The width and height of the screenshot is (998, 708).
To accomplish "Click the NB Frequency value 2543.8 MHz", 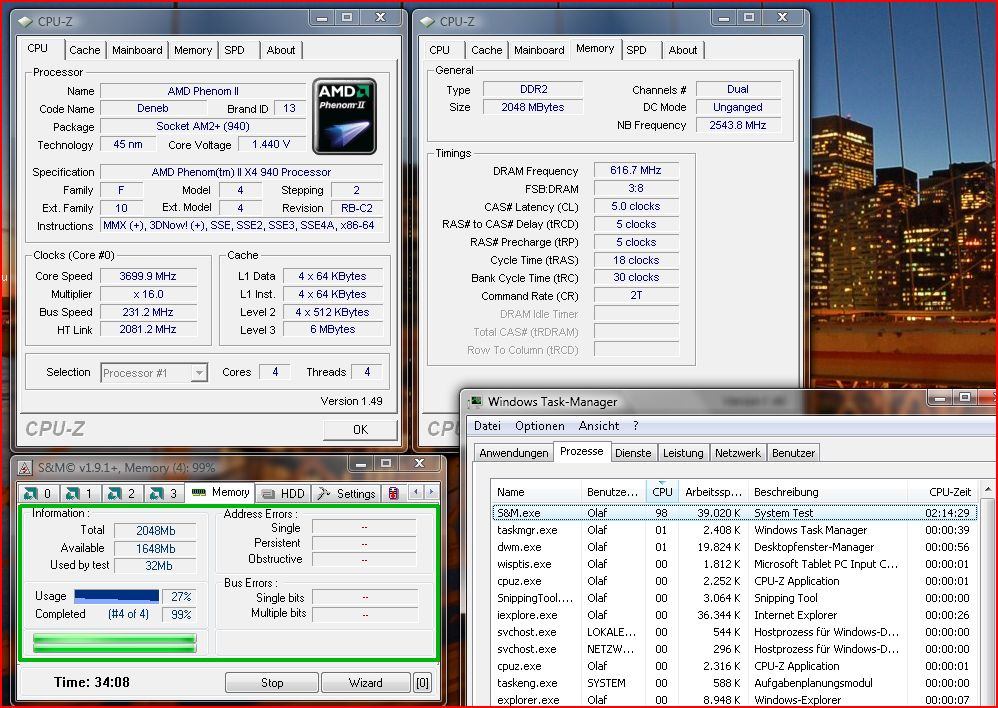I will 738,125.
